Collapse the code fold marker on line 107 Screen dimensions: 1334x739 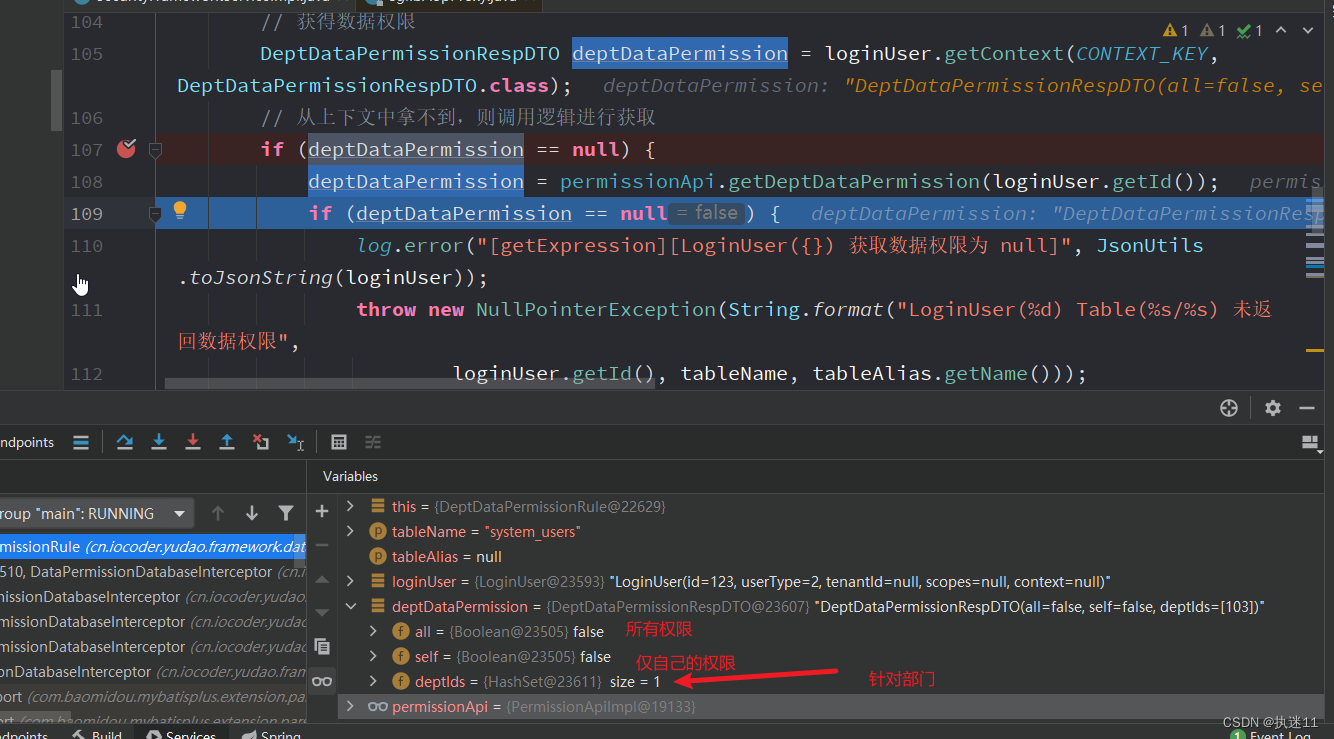point(155,150)
